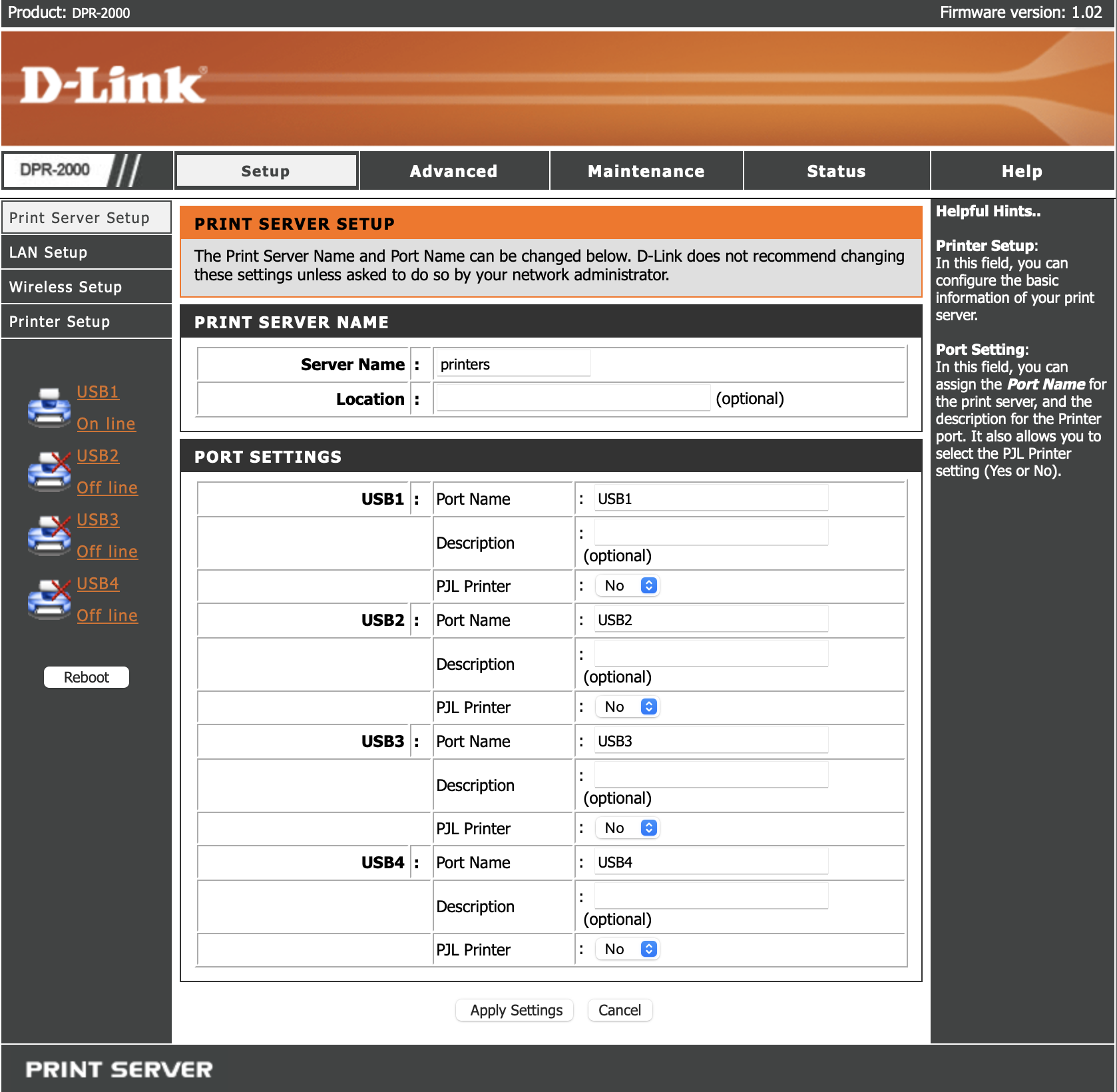The height and width of the screenshot is (1092, 1117).
Task: Switch to the Setup tab
Action: [x=266, y=171]
